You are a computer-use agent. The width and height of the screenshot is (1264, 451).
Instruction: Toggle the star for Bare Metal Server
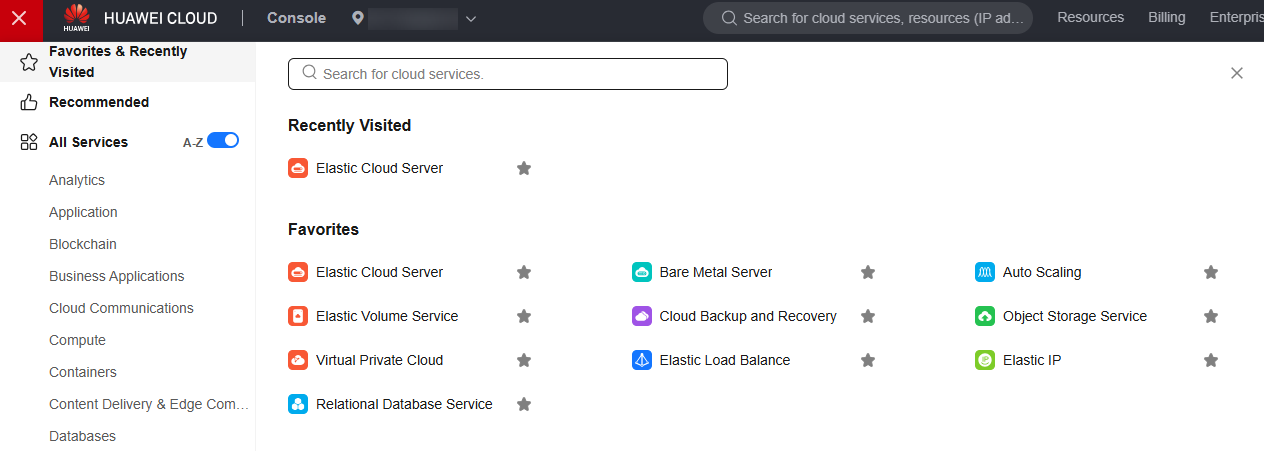pyautogui.click(x=868, y=272)
